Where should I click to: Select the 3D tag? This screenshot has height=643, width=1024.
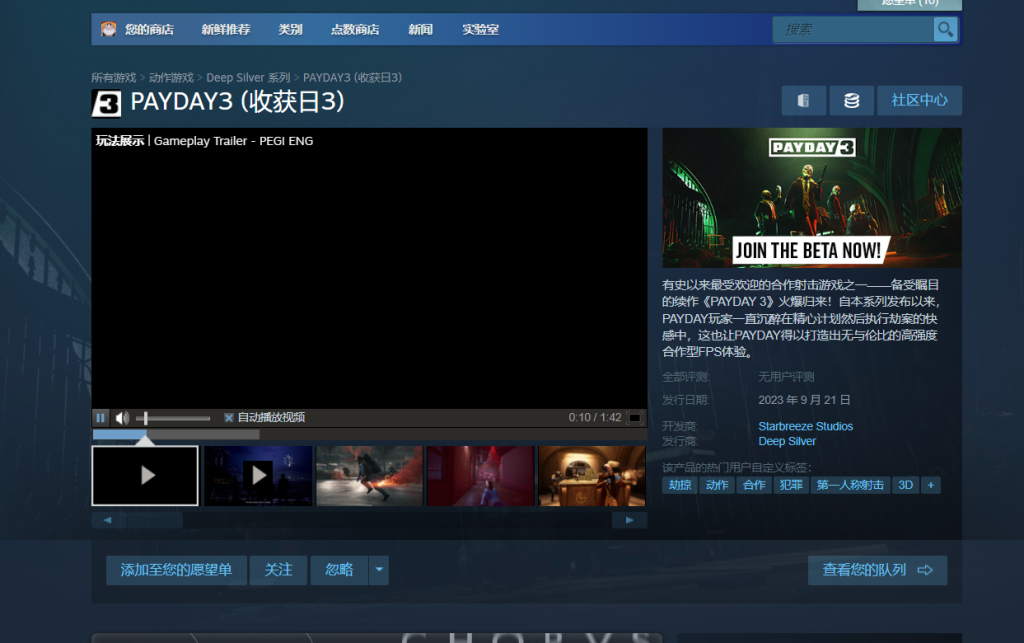coord(905,485)
